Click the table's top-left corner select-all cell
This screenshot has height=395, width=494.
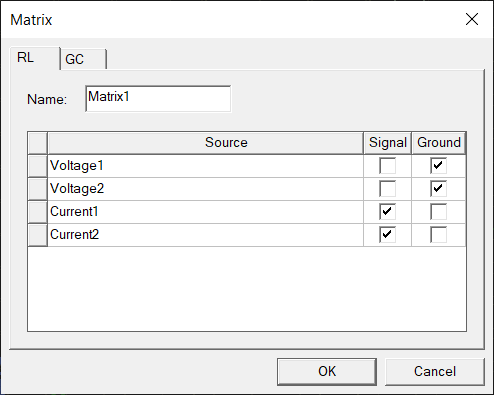[37, 143]
